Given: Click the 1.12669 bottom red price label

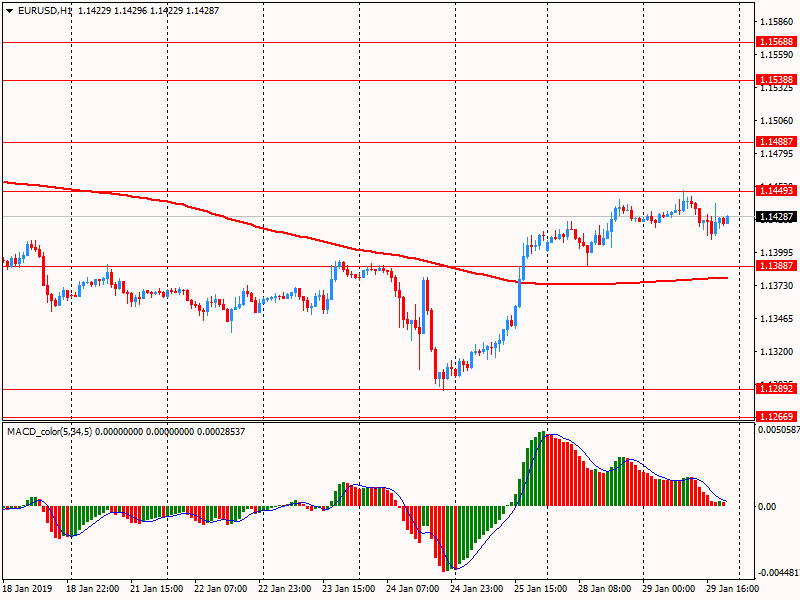Looking at the screenshot, I should point(776,416).
